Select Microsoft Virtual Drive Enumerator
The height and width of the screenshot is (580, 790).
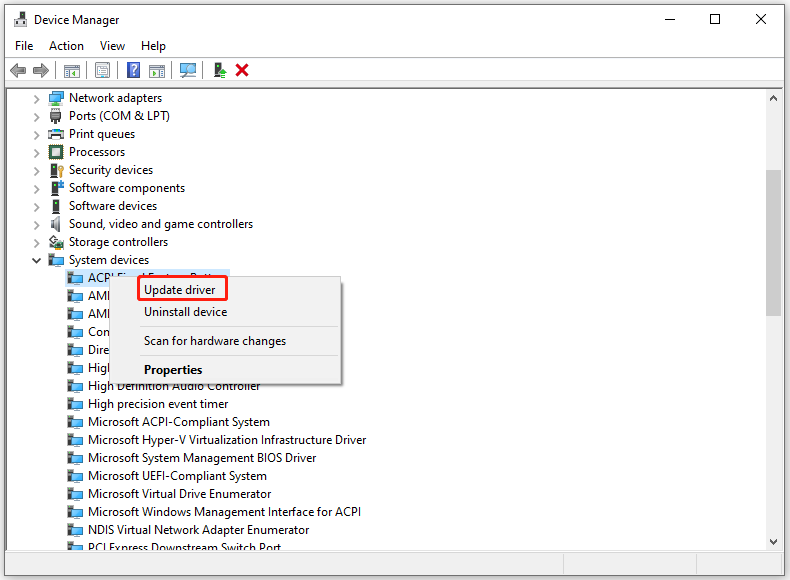coord(179,494)
